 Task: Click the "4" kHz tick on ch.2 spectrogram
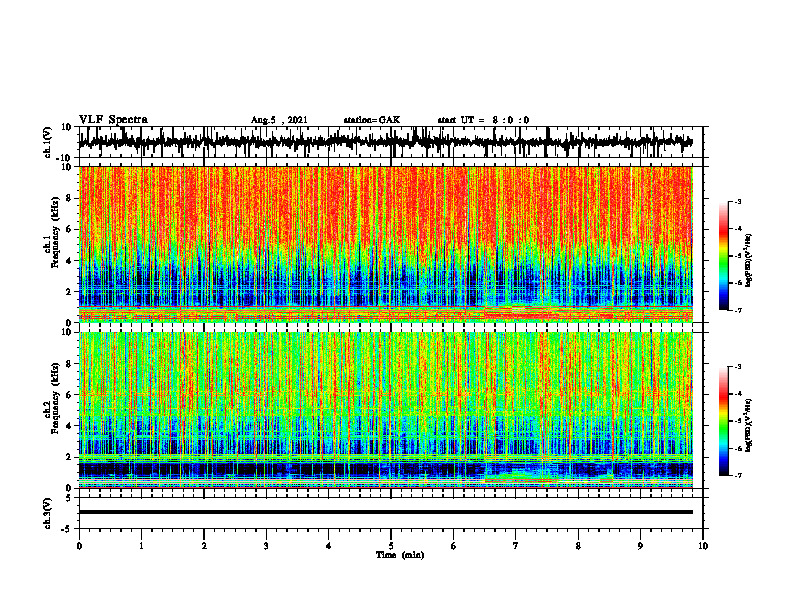pos(70,426)
